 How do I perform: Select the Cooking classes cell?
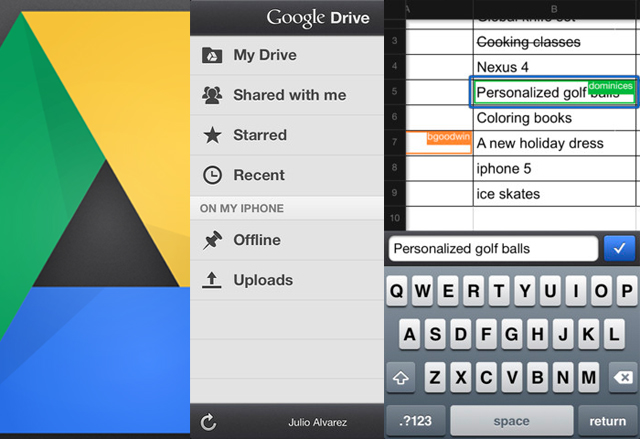point(554,42)
